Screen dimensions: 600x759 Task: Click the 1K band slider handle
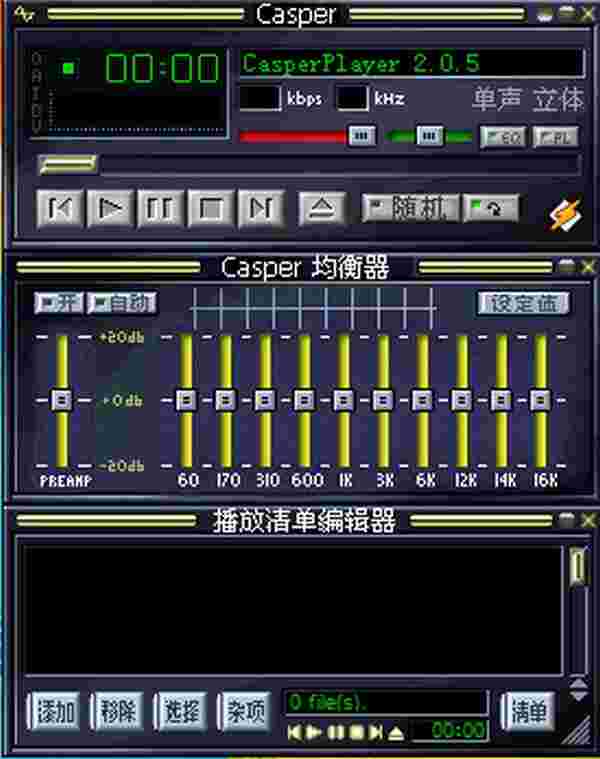tap(344, 400)
